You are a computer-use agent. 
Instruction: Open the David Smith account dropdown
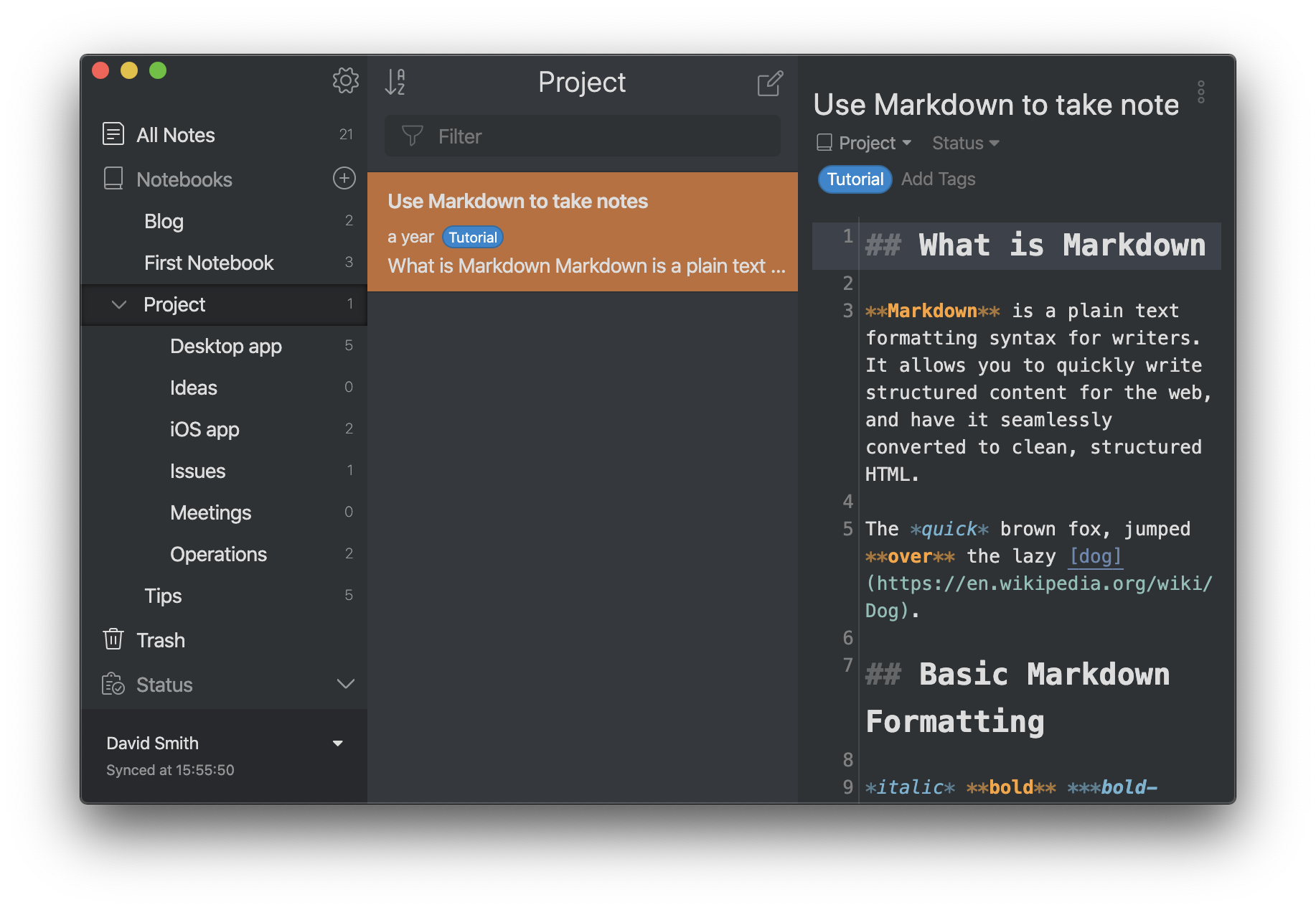coord(337,744)
